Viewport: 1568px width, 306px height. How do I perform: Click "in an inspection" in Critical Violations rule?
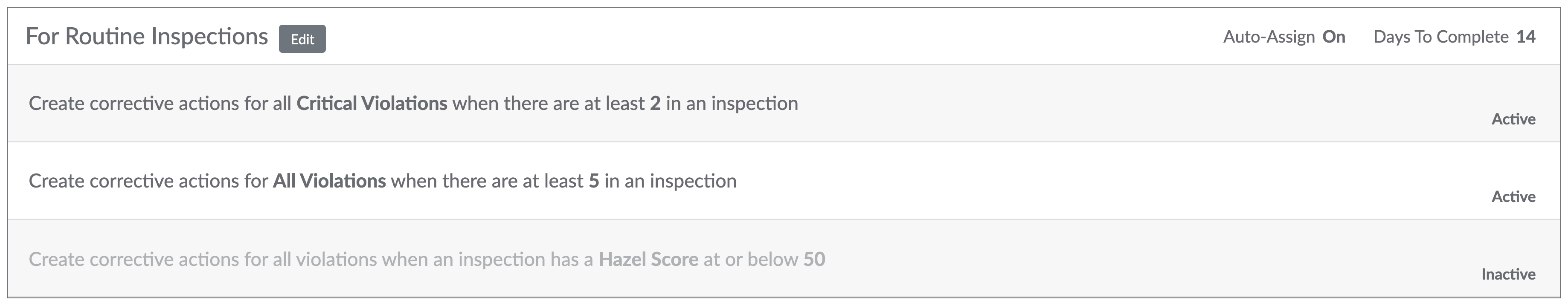[732, 104]
